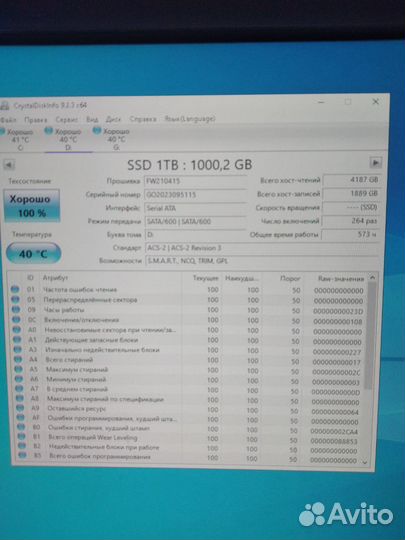Click the Текущее column header

[x=205, y=278]
